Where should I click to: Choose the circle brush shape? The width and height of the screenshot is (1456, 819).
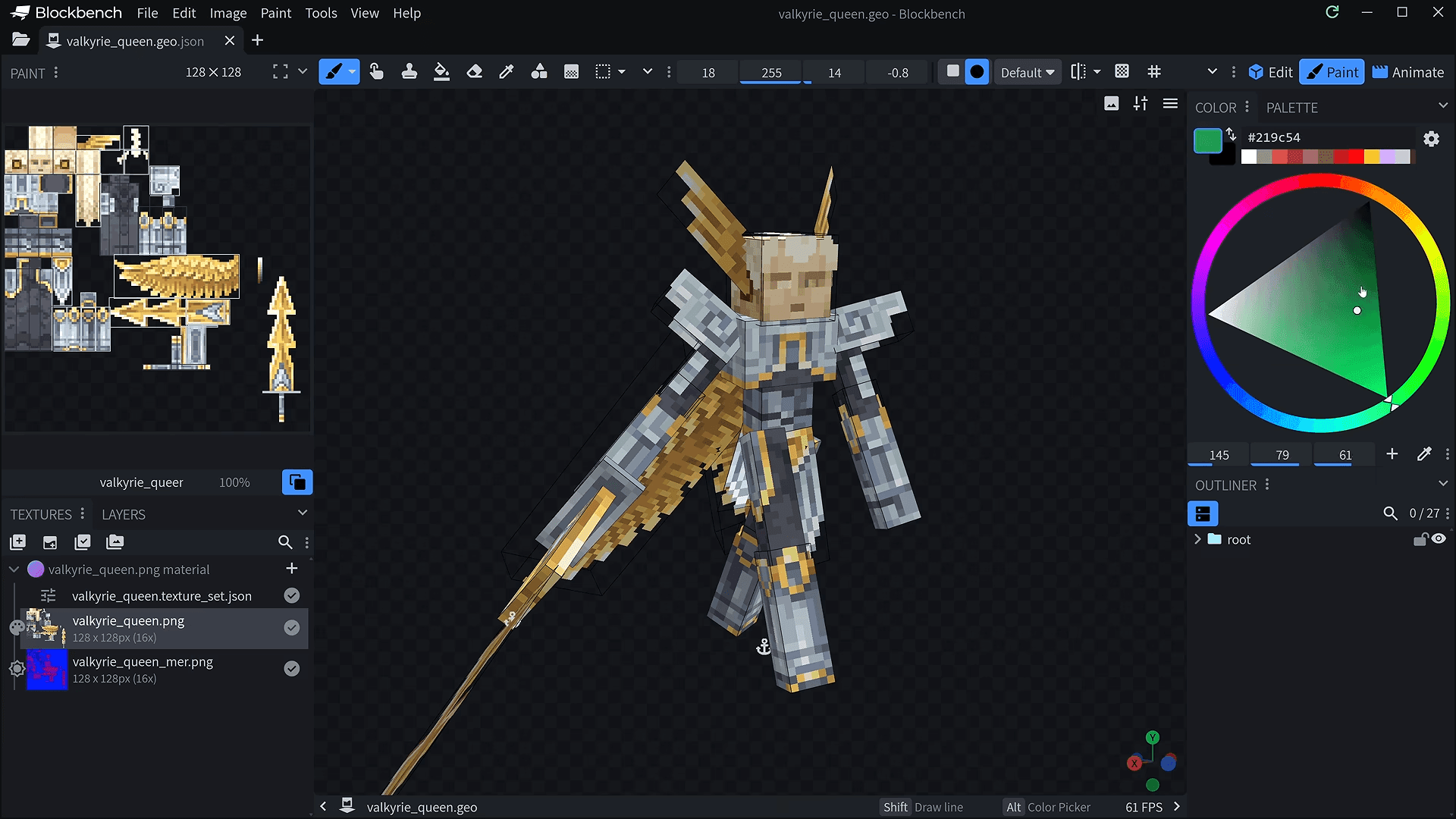click(977, 72)
